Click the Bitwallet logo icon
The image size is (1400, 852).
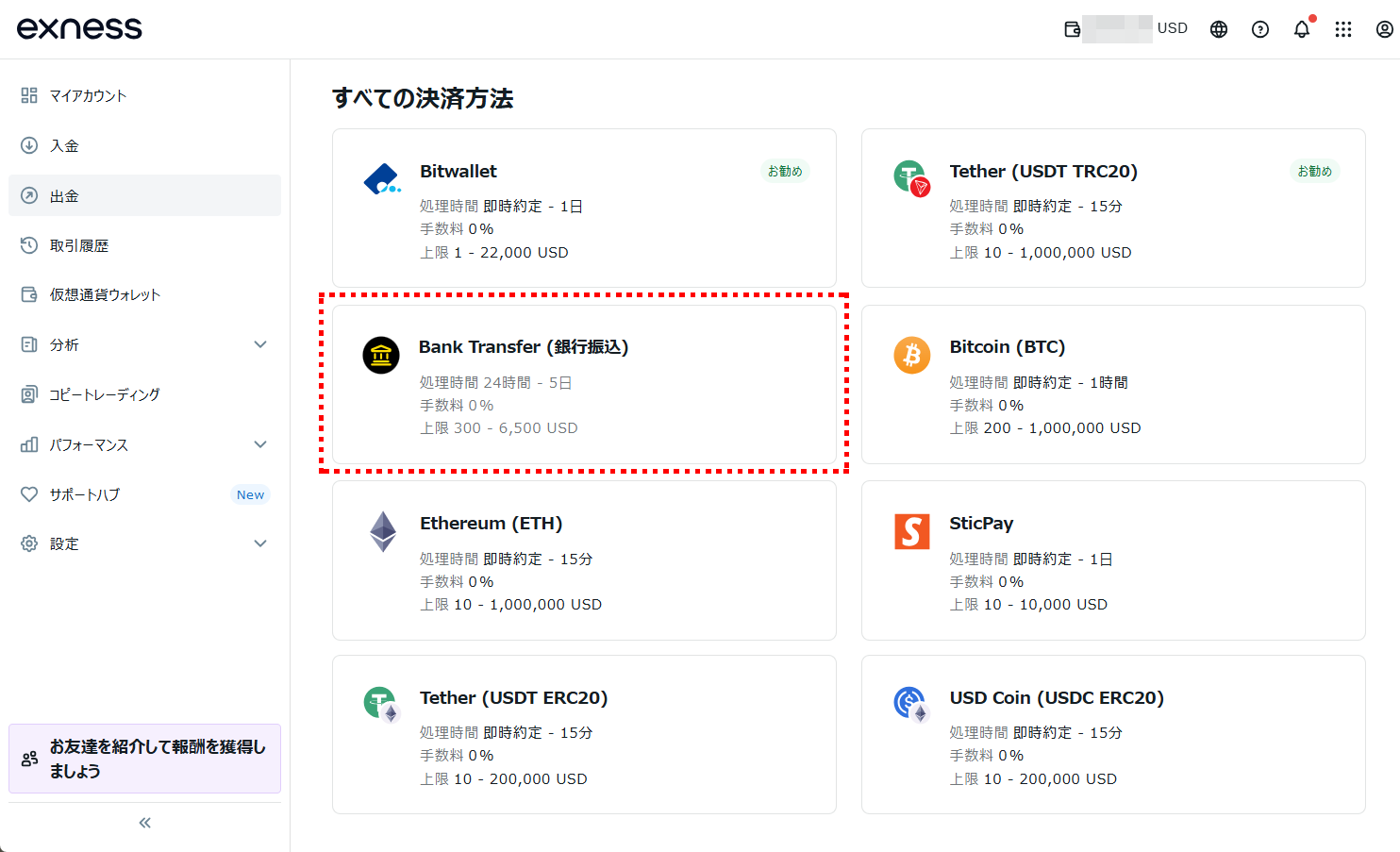point(382,179)
